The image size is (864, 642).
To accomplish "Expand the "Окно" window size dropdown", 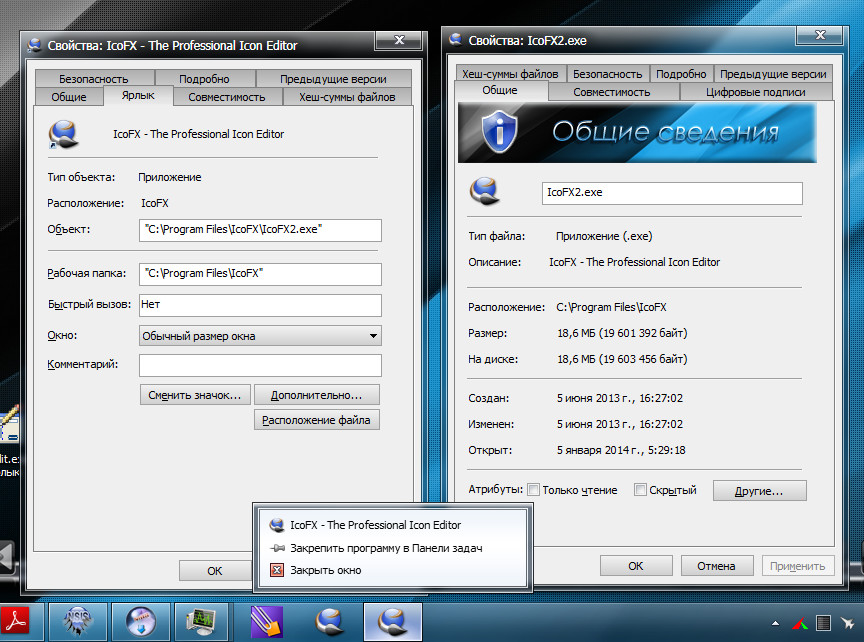I will point(373,336).
